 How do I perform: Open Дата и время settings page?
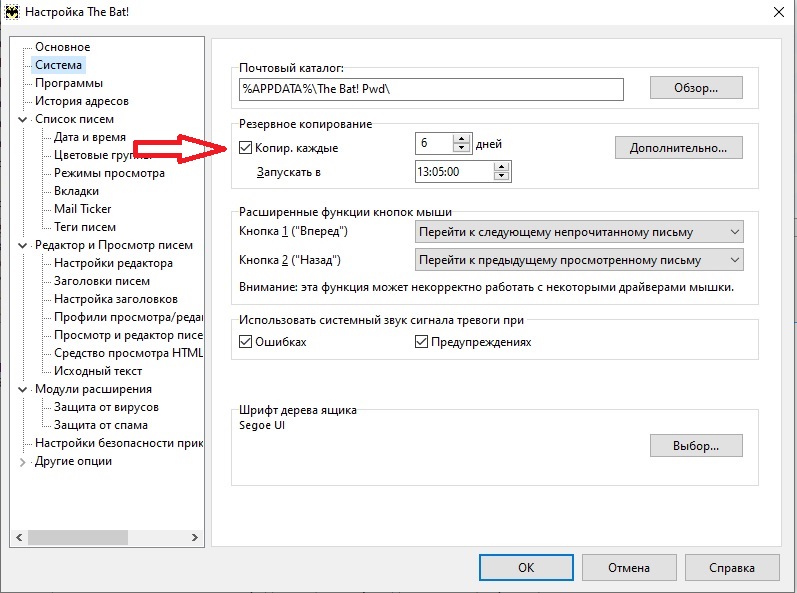click(90, 137)
